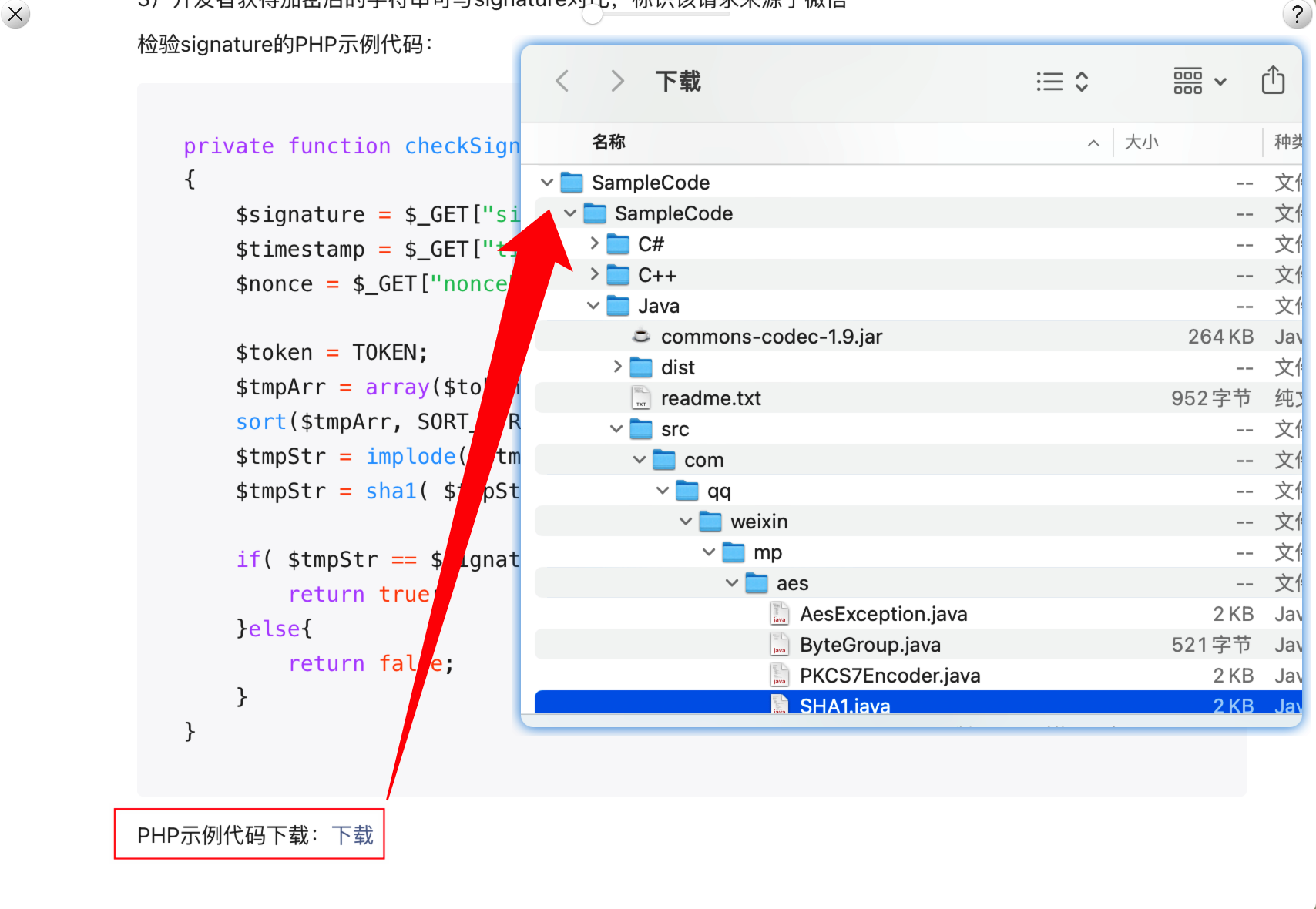Click the }else{ code line

[274, 628]
